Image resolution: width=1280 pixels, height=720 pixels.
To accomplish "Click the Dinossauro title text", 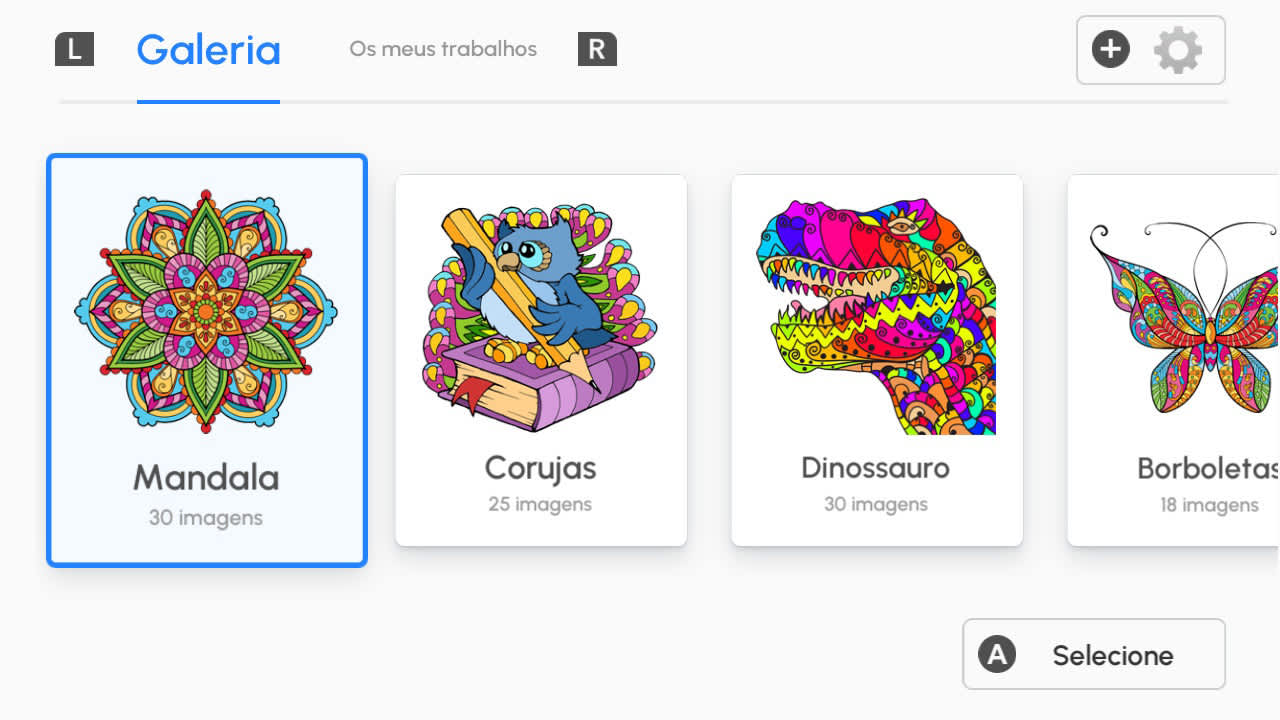I will click(876, 468).
